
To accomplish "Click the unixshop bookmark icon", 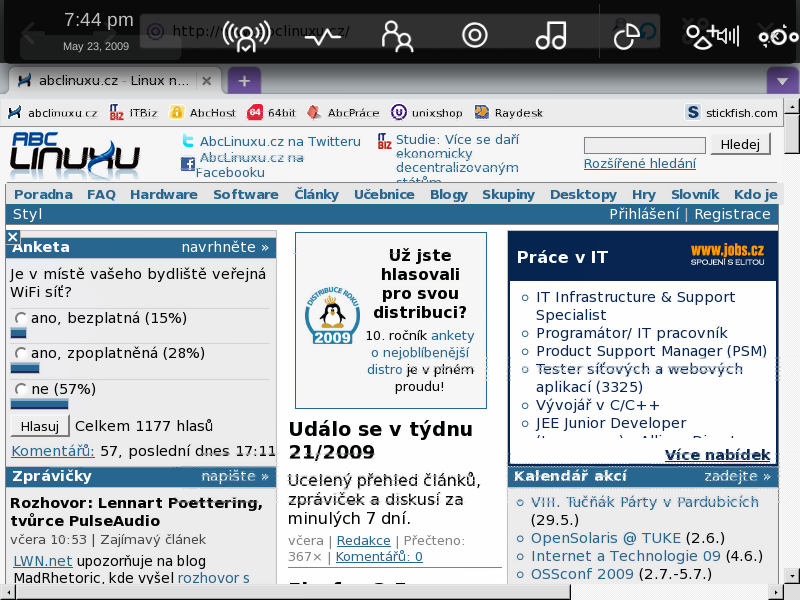I will [398, 112].
